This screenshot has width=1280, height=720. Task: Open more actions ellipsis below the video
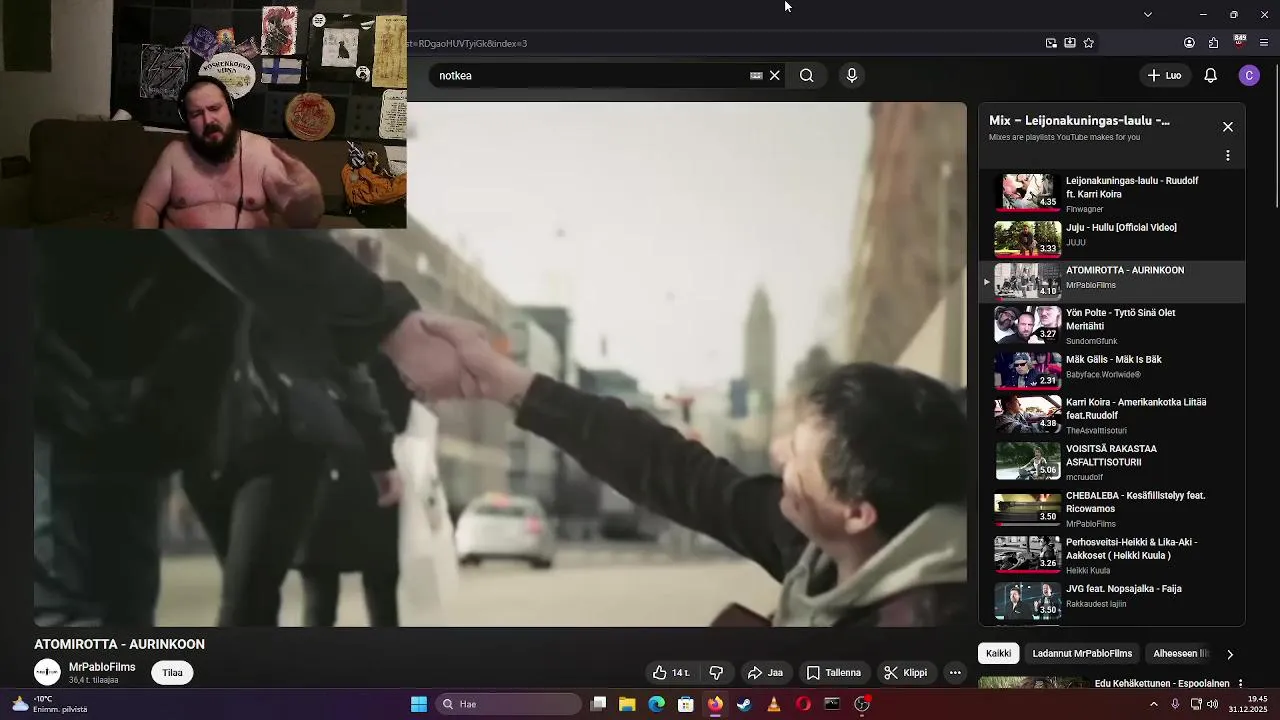pyautogui.click(x=955, y=673)
